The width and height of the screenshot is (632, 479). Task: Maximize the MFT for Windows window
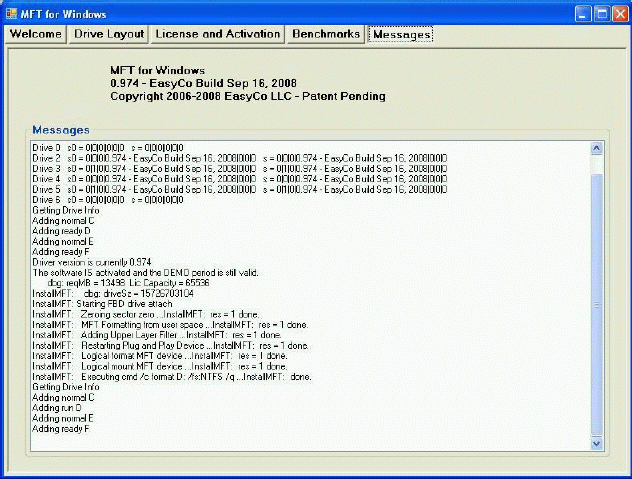tap(602, 14)
